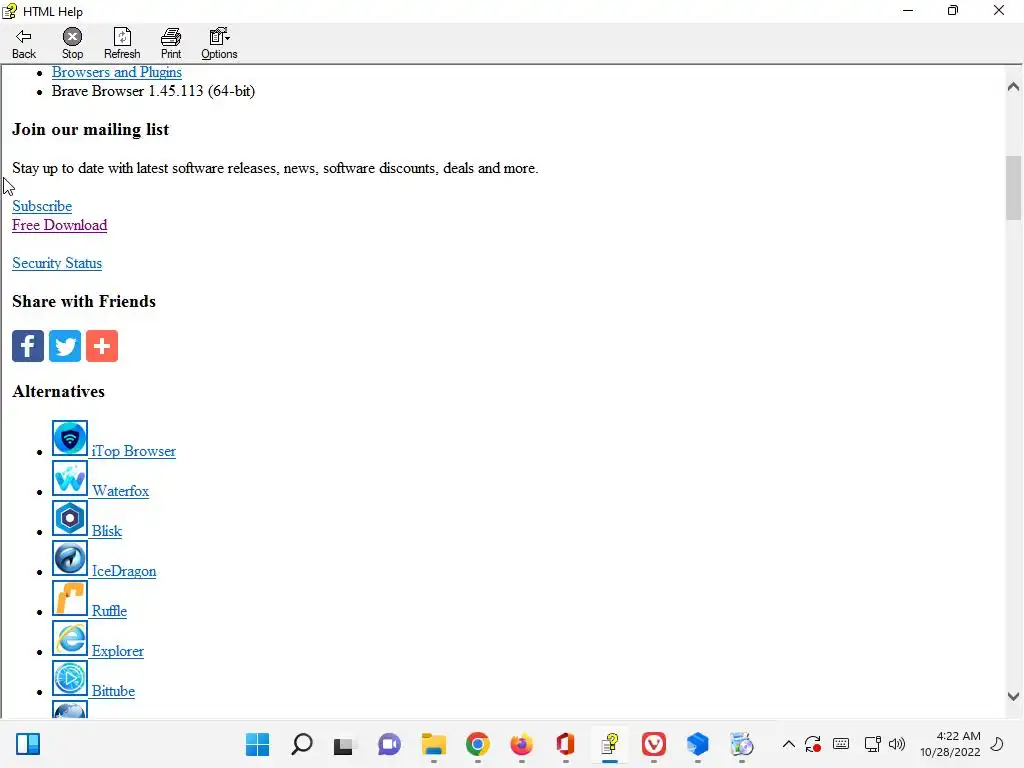Open the Browsers and Plugins link
The image size is (1024, 768).
coord(117,72)
